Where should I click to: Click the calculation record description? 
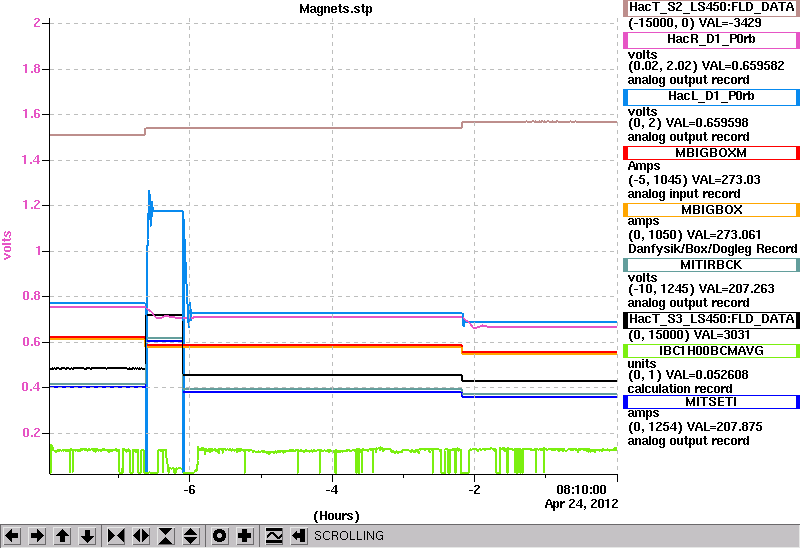coord(680,389)
